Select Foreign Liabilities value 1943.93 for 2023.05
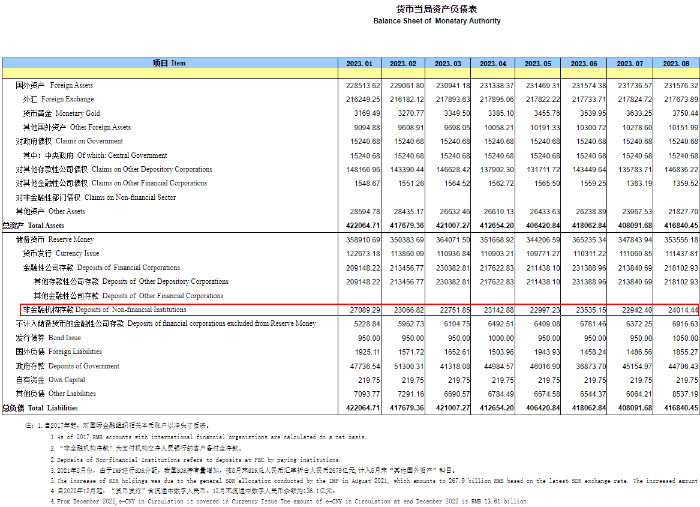This screenshot has height=507, width=700. click(547, 352)
